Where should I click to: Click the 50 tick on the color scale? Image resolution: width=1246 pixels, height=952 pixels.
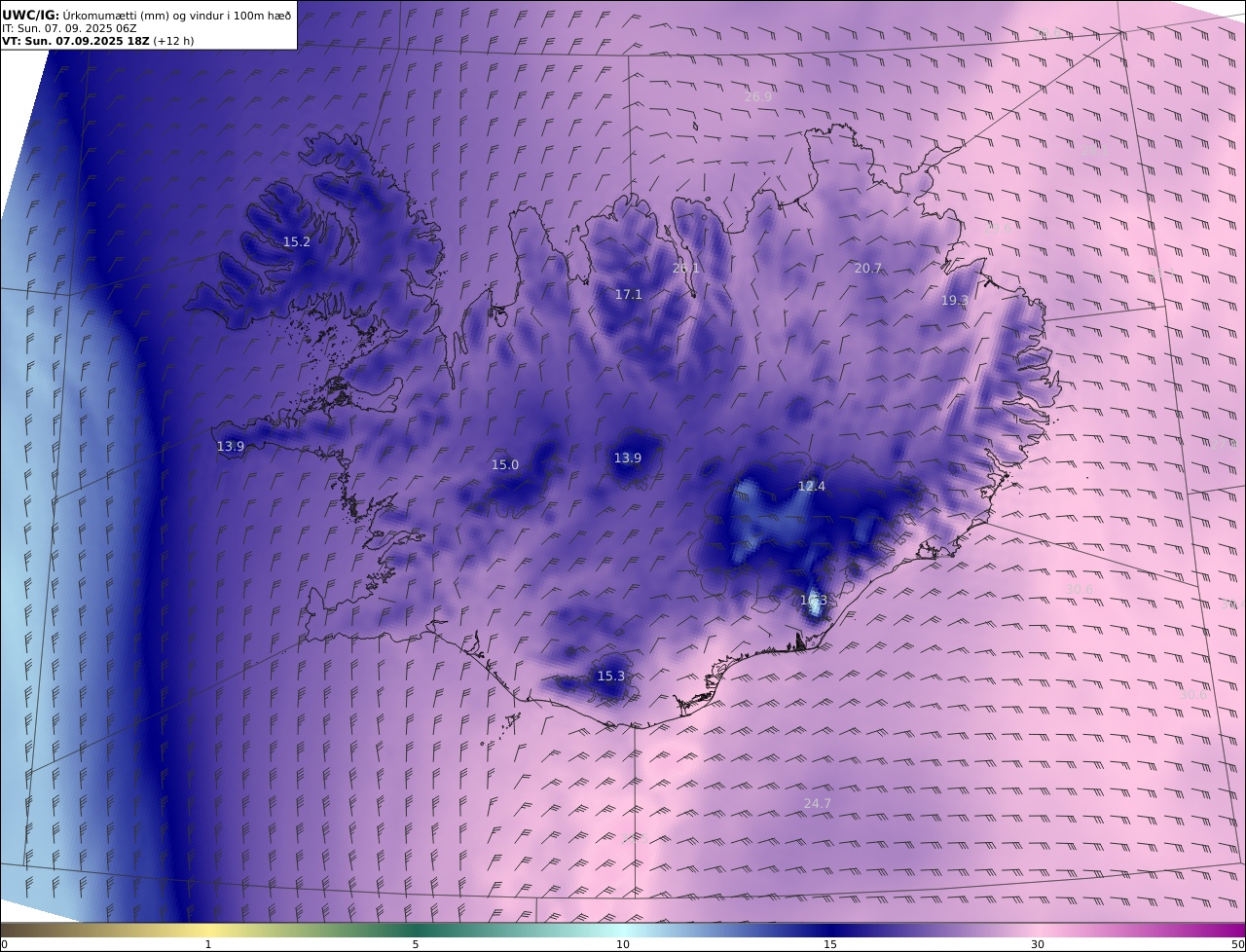point(1238,944)
